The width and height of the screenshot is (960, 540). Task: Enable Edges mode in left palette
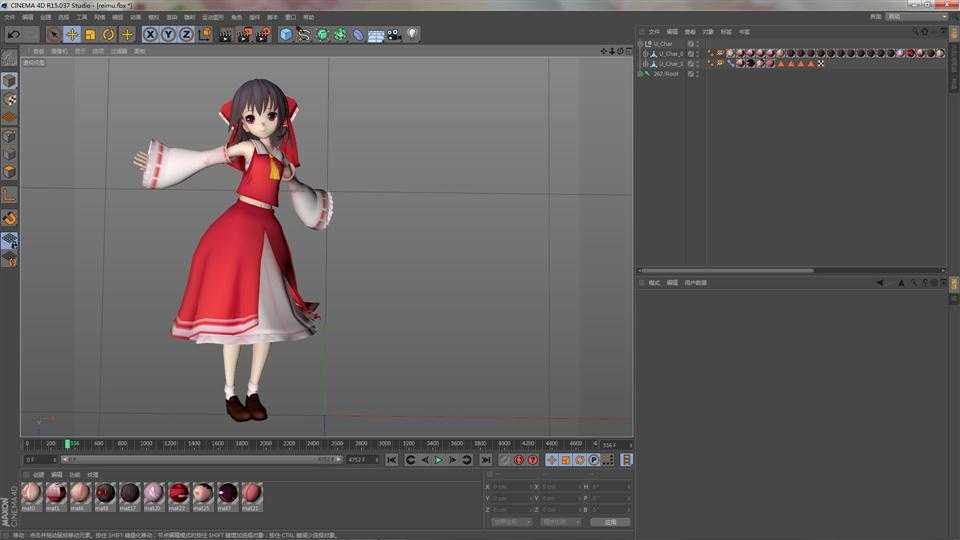pyautogui.click(x=9, y=155)
